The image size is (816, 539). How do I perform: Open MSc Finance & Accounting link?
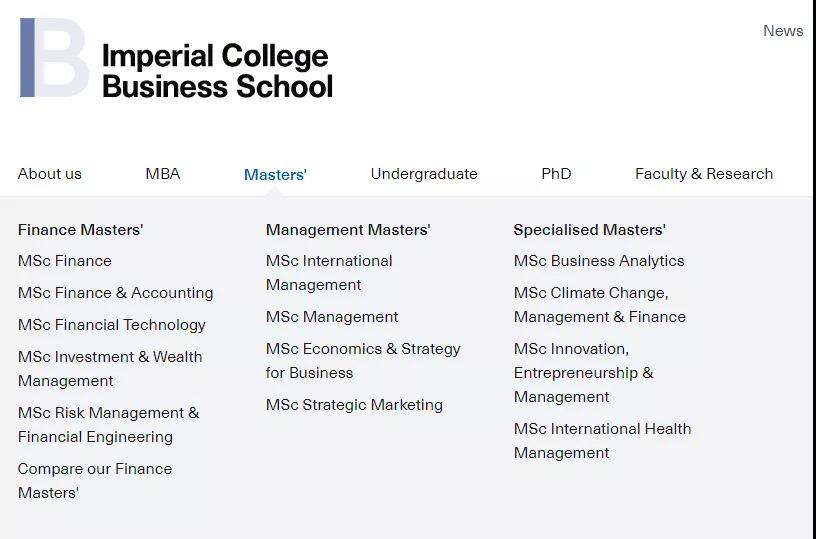(116, 293)
